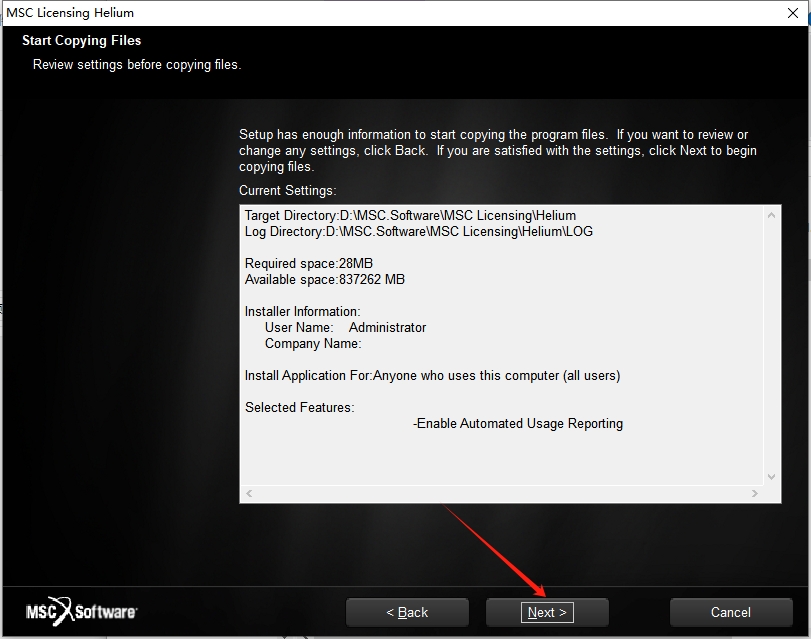Close the MSC Licensing Helium window

point(787,13)
